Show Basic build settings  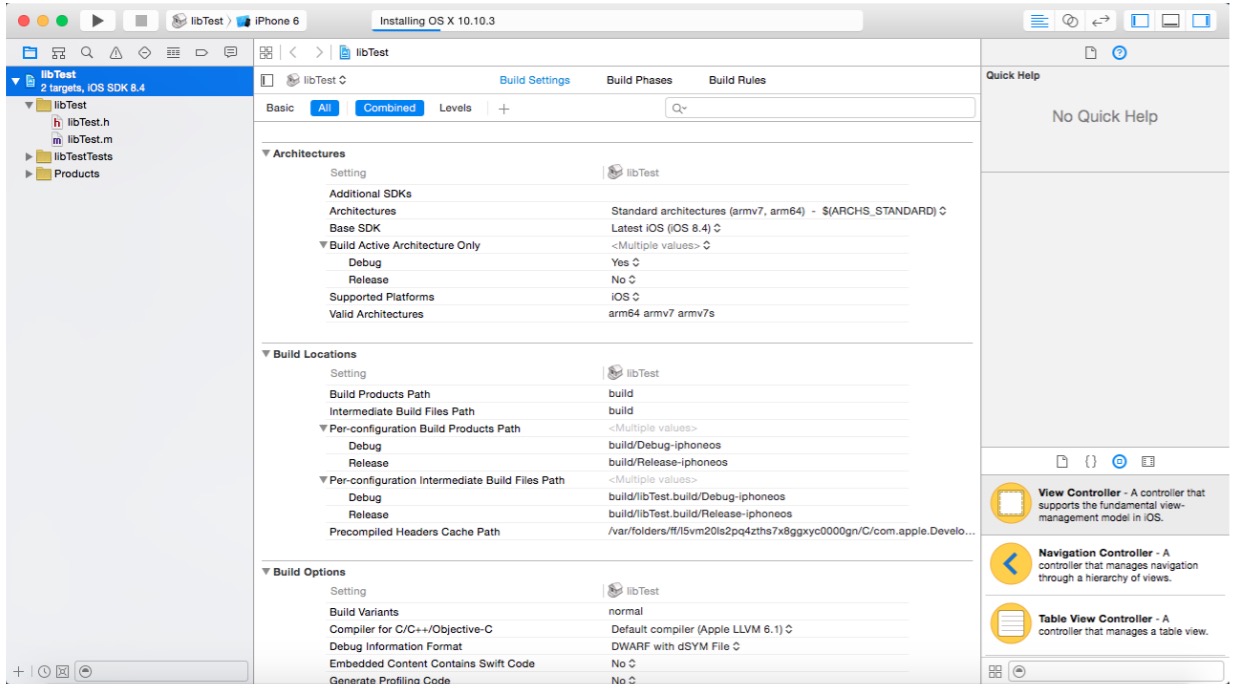pyautogui.click(x=281, y=108)
